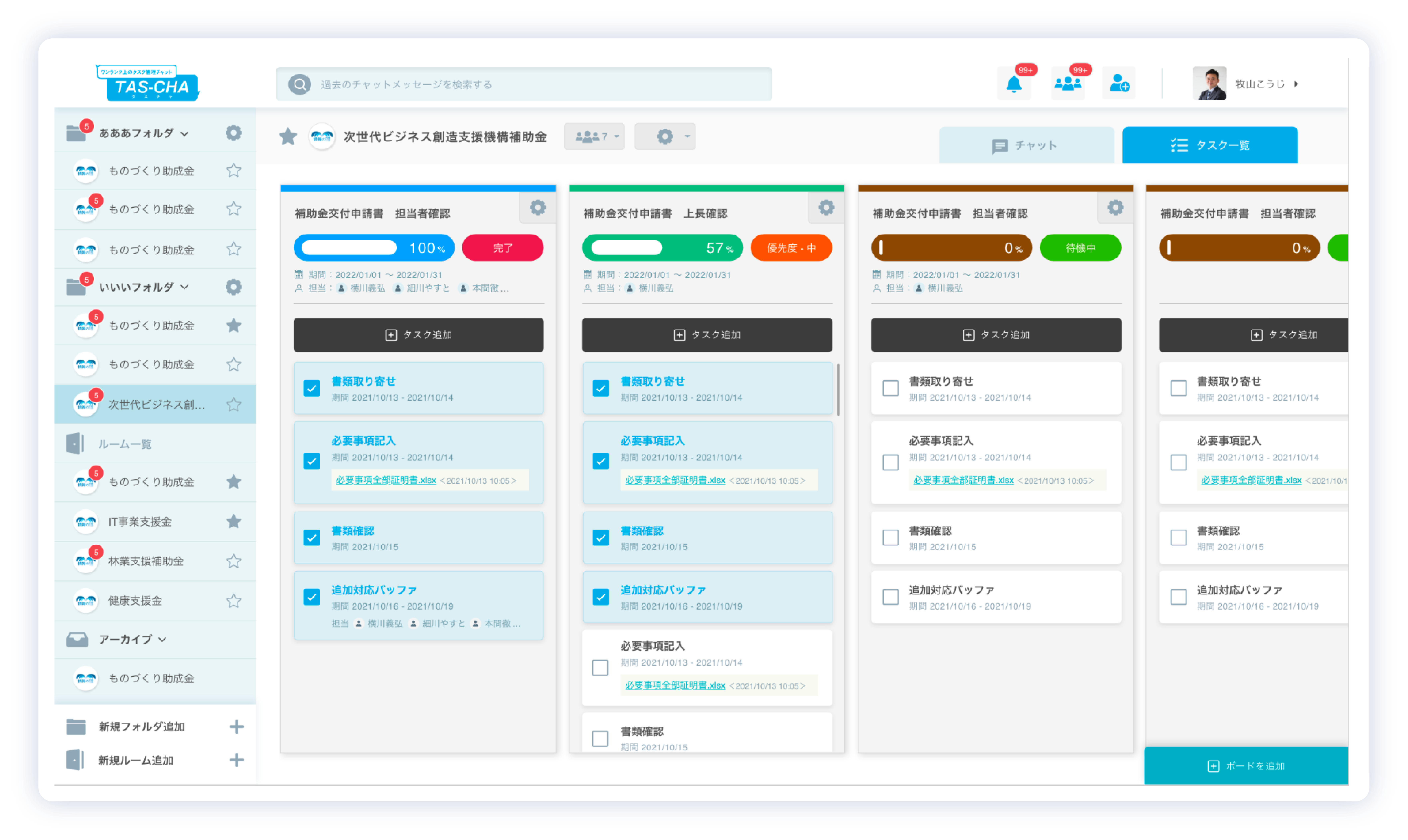Click the 100% blue progress bar
The height and width of the screenshot is (840, 1408).
pyautogui.click(x=374, y=248)
